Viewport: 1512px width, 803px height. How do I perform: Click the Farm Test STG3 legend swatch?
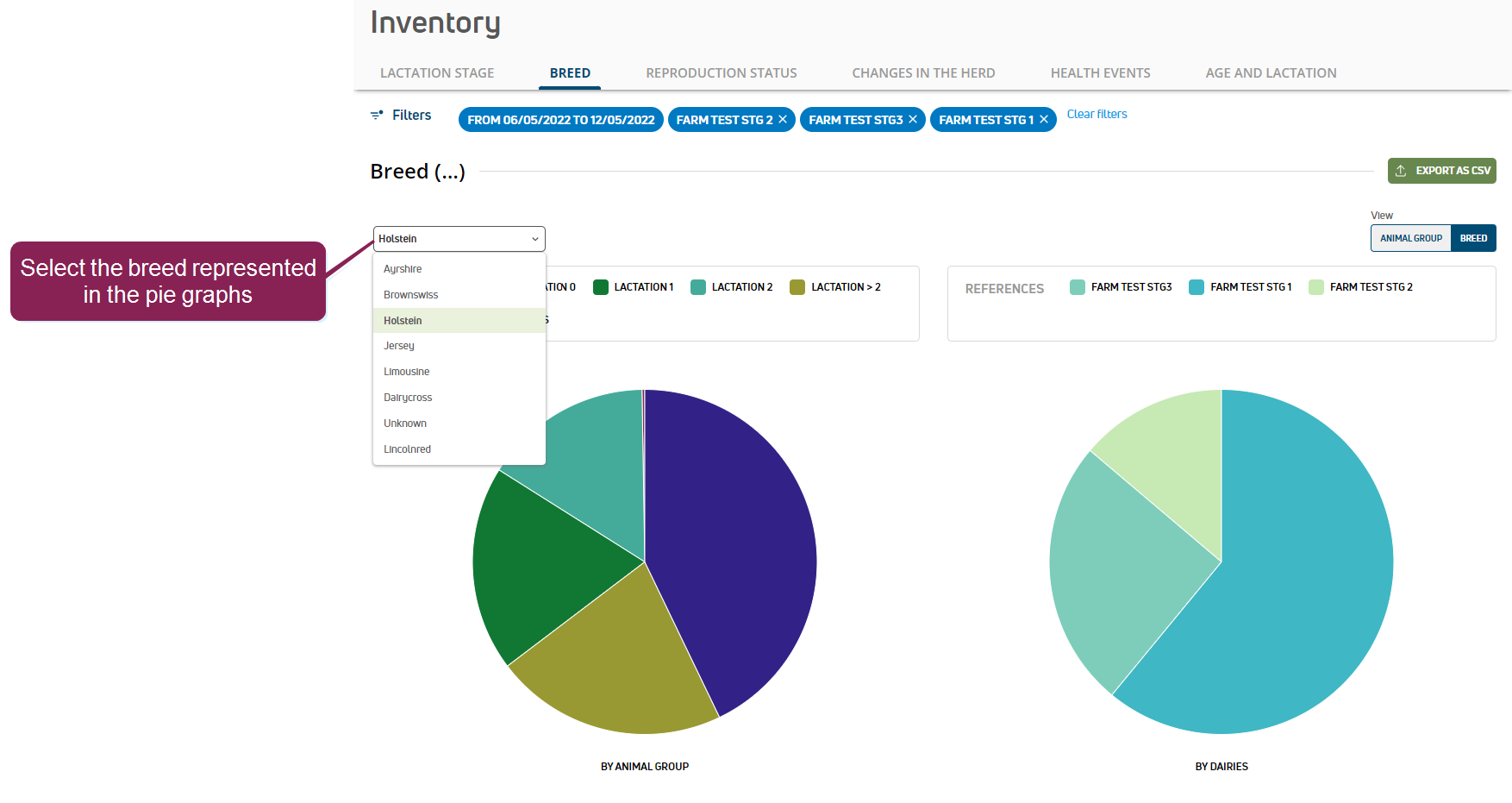coord(1078,287)
